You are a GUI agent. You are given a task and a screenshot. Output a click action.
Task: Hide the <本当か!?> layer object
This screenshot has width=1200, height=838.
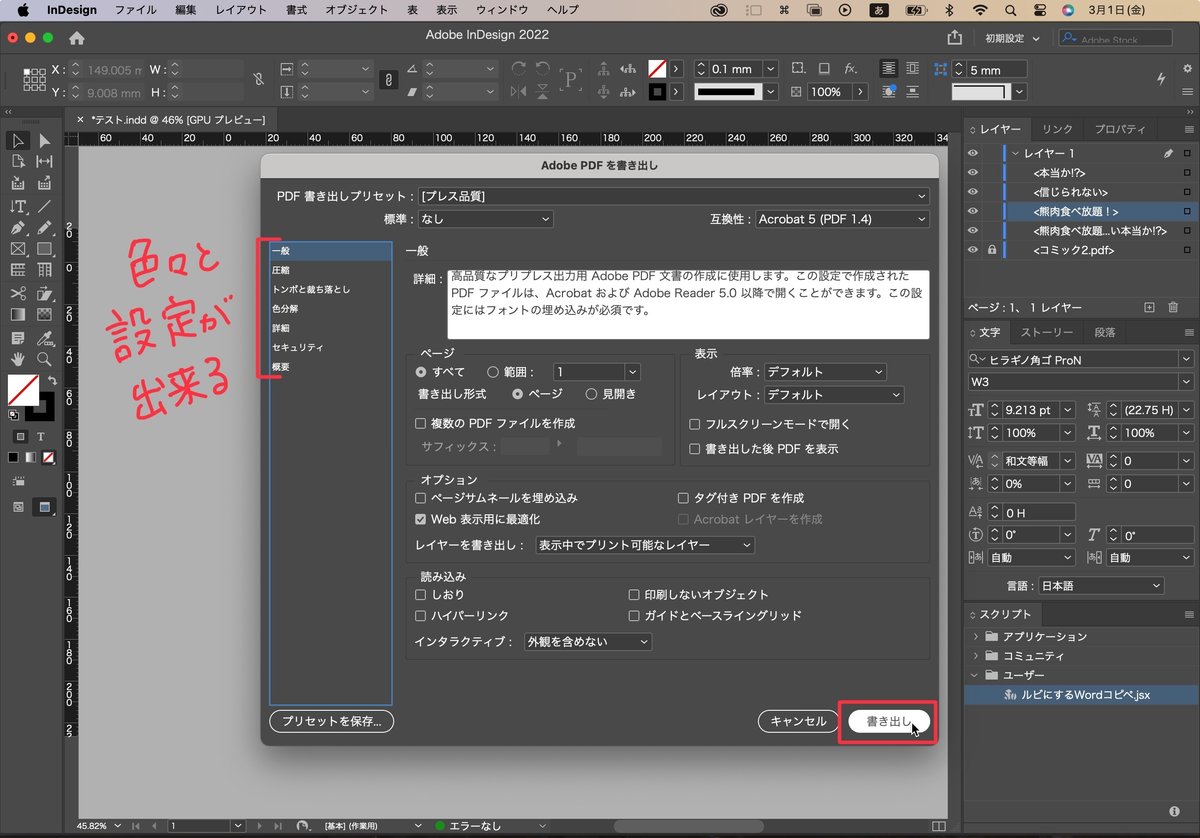972,171
